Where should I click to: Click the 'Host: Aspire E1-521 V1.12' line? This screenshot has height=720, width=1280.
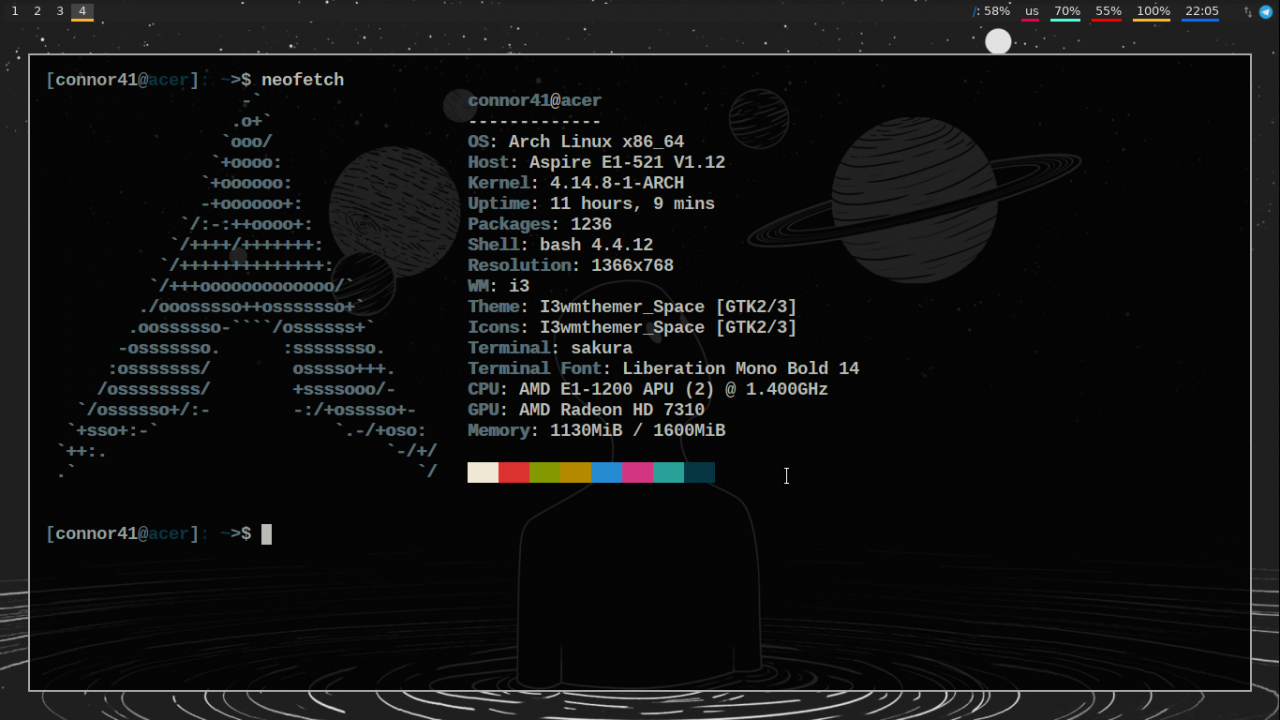point(597,163)
